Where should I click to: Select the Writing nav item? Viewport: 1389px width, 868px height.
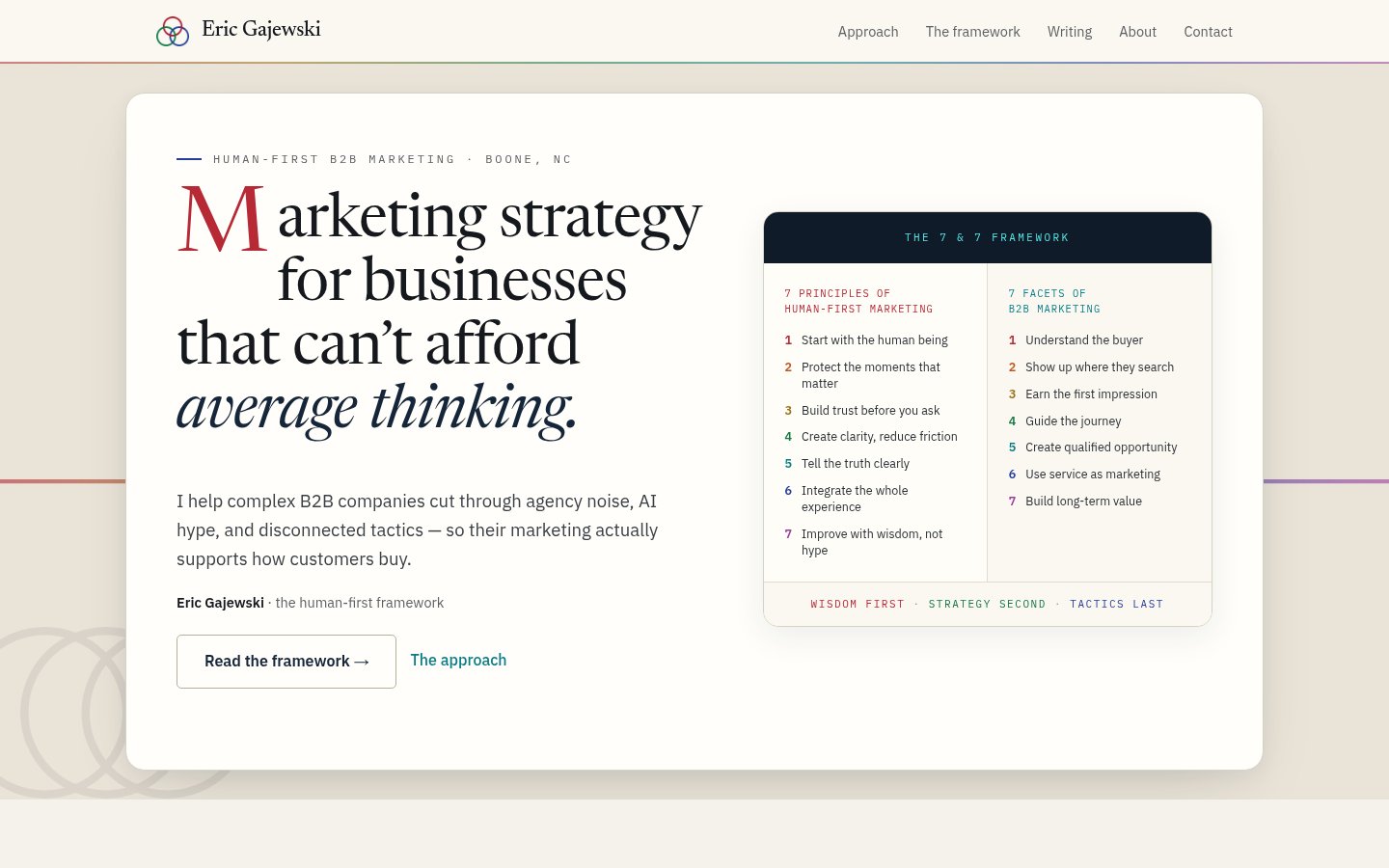[x=1070, y=32]
